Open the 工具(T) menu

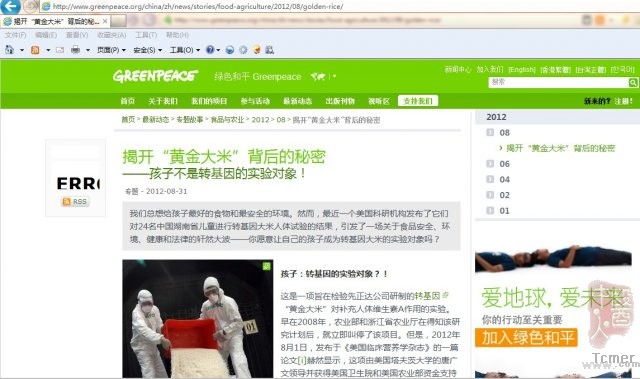coord(146,35)
